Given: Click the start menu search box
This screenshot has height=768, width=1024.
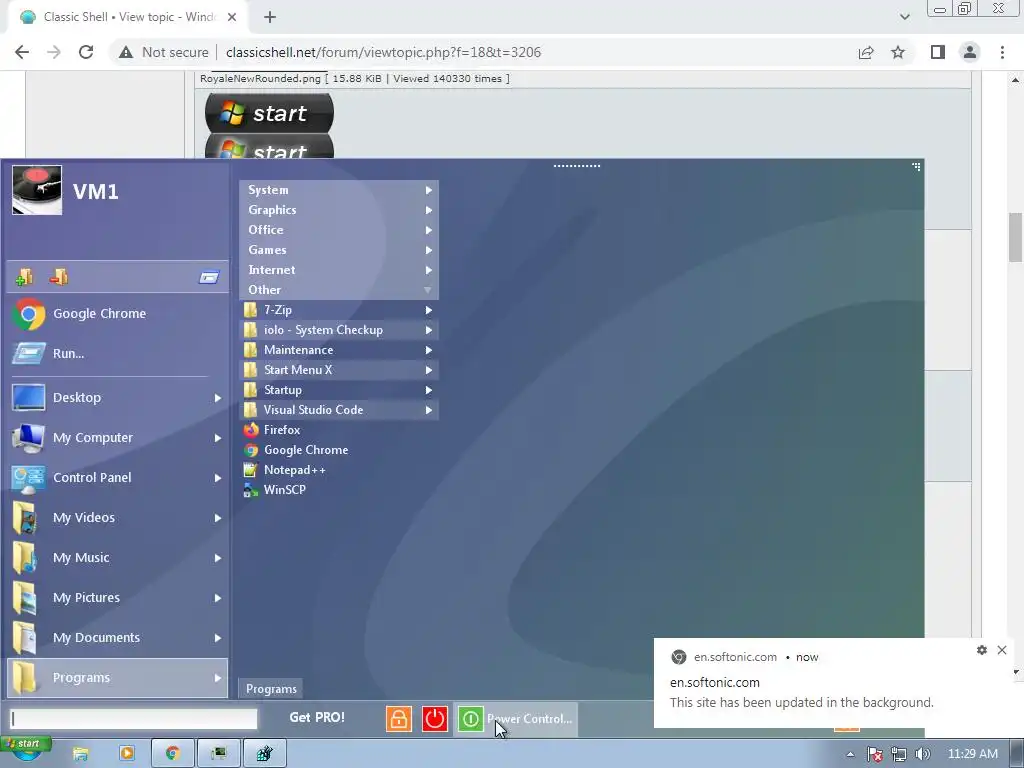Looking at the screenshot, I should pos(134,719).
